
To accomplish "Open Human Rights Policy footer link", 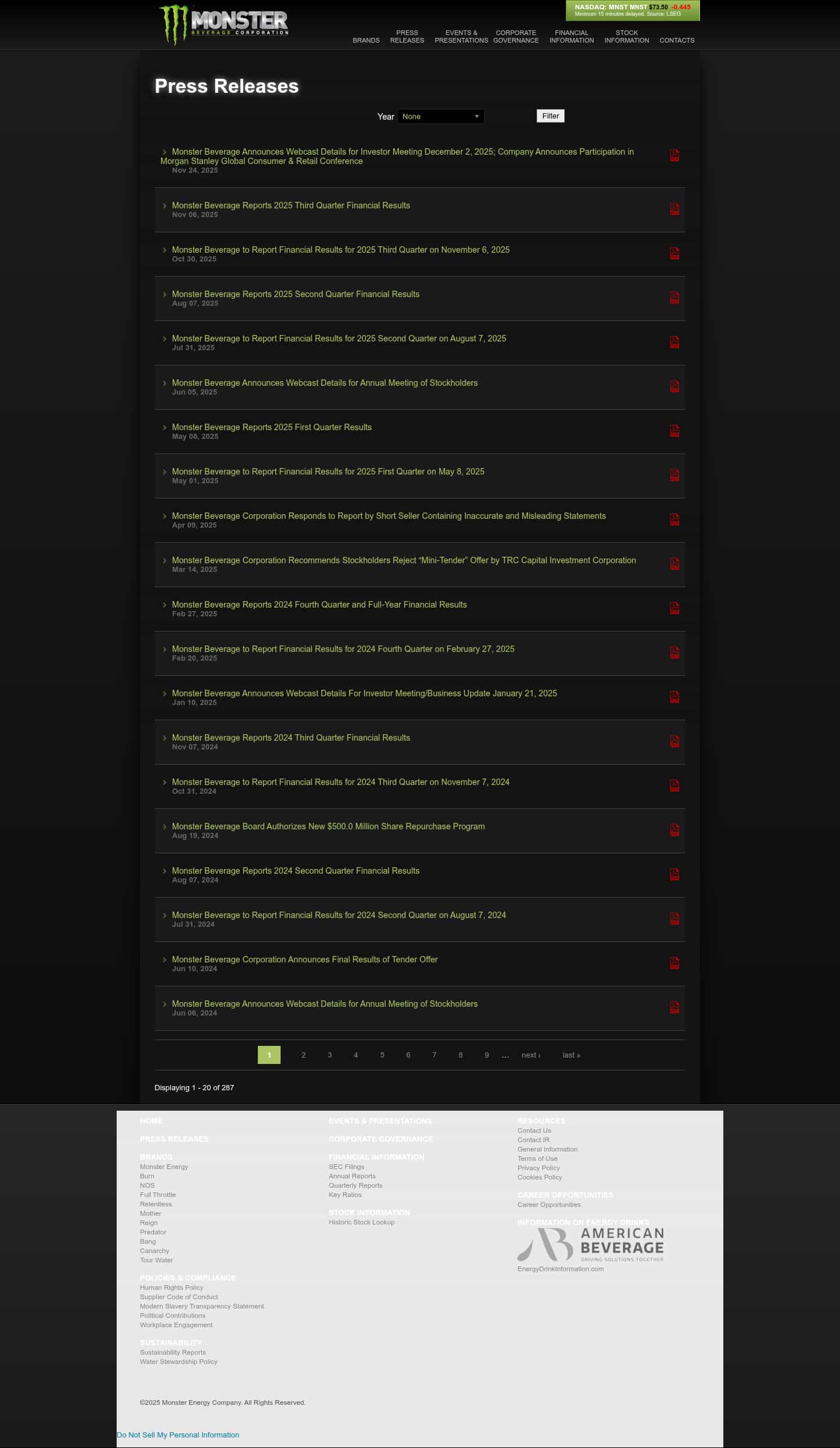I will click(171, 1288).
